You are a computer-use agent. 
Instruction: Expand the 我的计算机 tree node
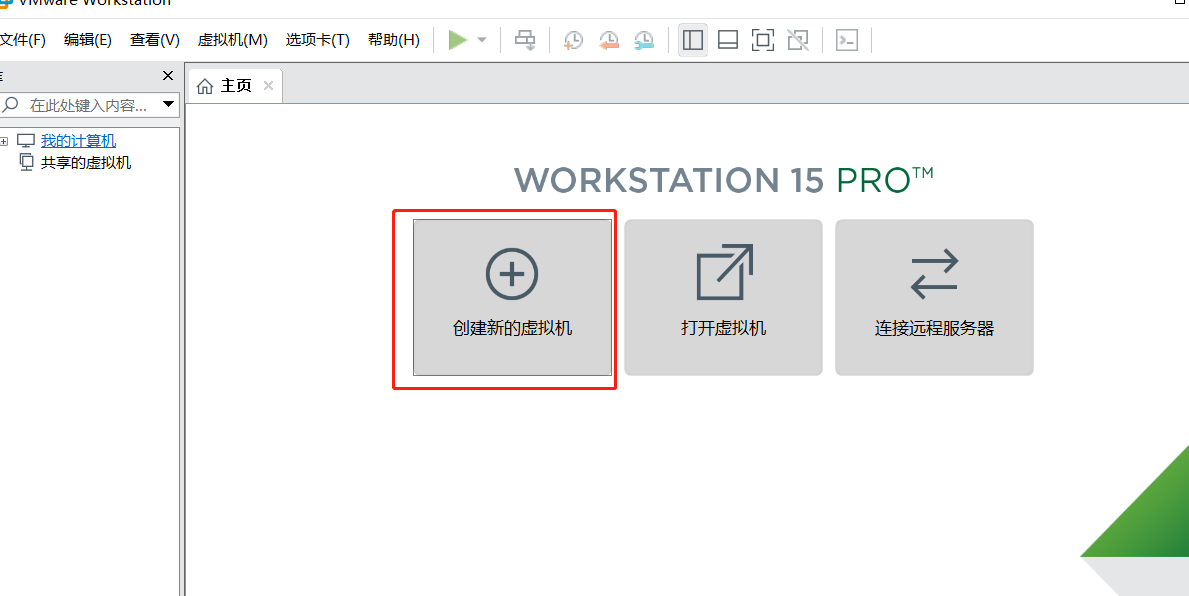[x=4, y=142]
